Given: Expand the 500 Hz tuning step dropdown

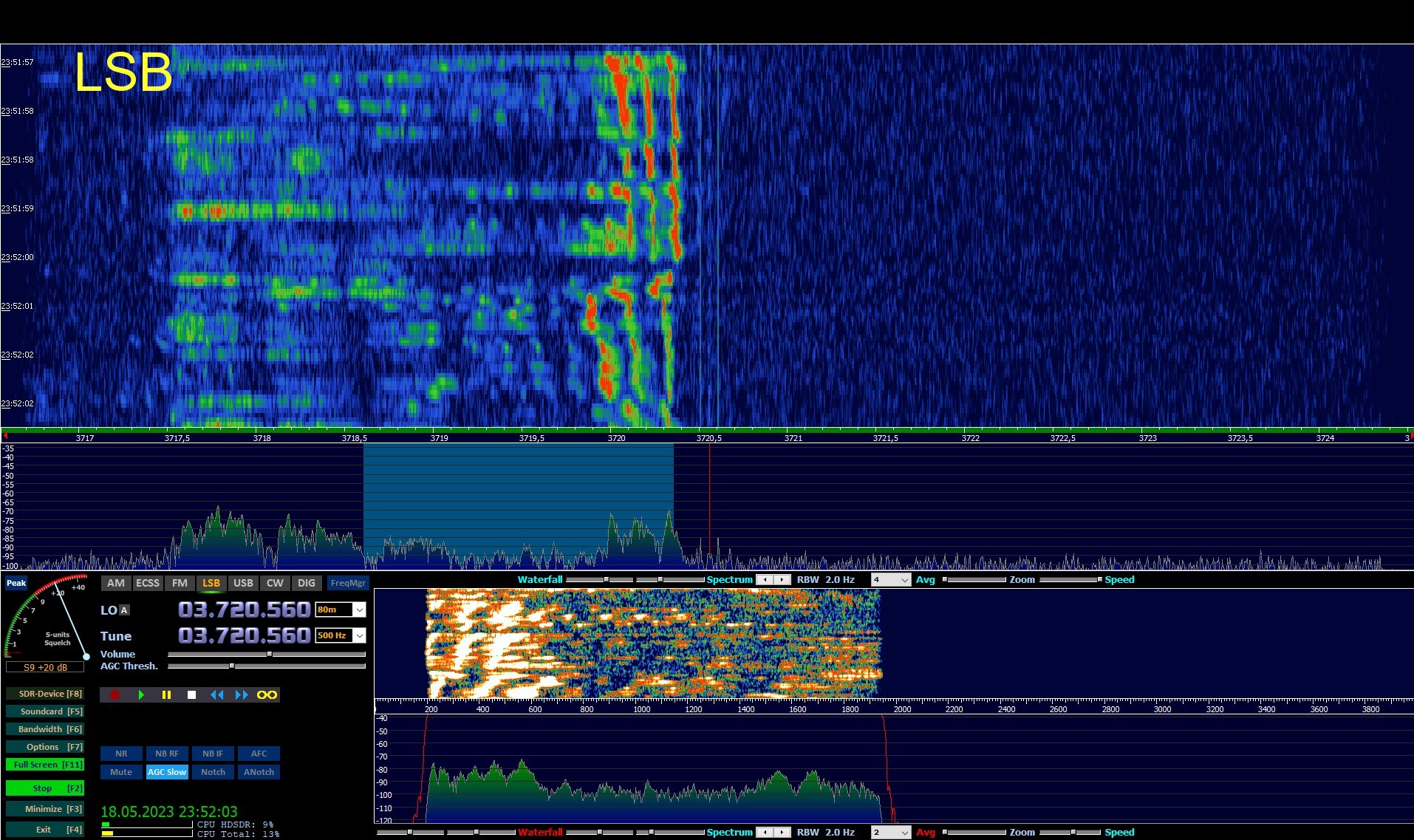Looking at the screenshot, I should (359, 635).
